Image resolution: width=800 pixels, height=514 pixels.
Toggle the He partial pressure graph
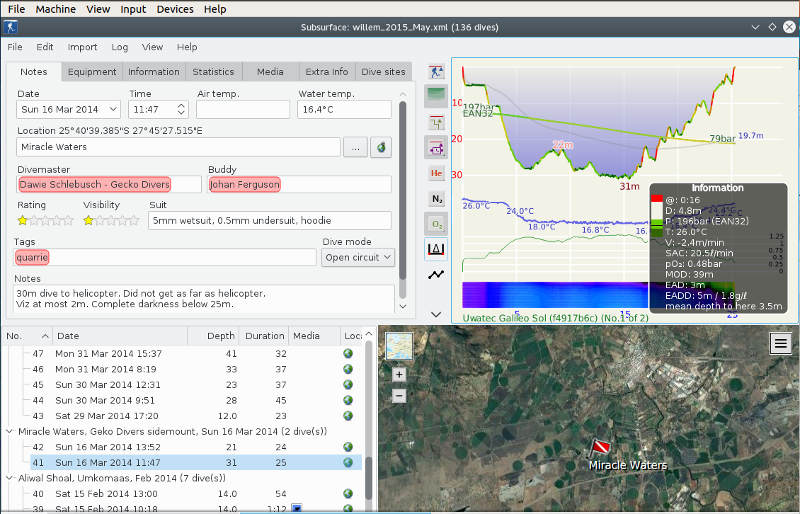[436, 173]
